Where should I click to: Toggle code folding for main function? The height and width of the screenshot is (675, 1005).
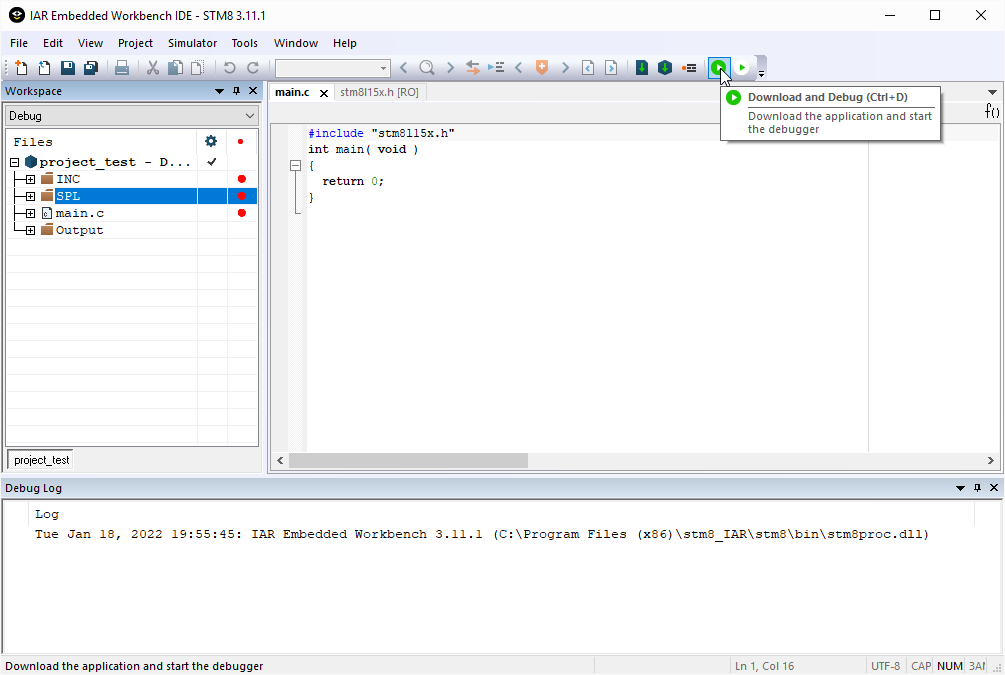pyautogui.click(x=295, y=165)
